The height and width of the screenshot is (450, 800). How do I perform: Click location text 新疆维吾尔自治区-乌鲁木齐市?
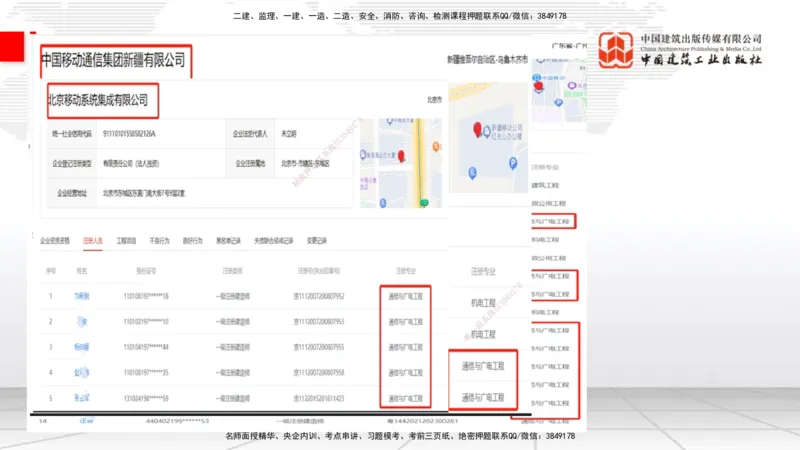(487, 60)
